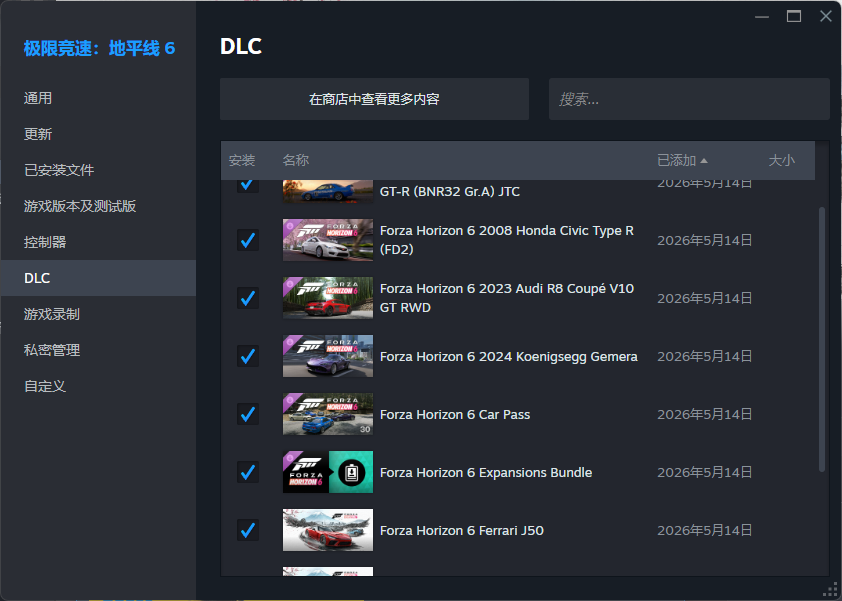The height and width of the screenshot is (601, 842).
Task: Sort DLC list by 大小 column
Action: coord(782,160)
